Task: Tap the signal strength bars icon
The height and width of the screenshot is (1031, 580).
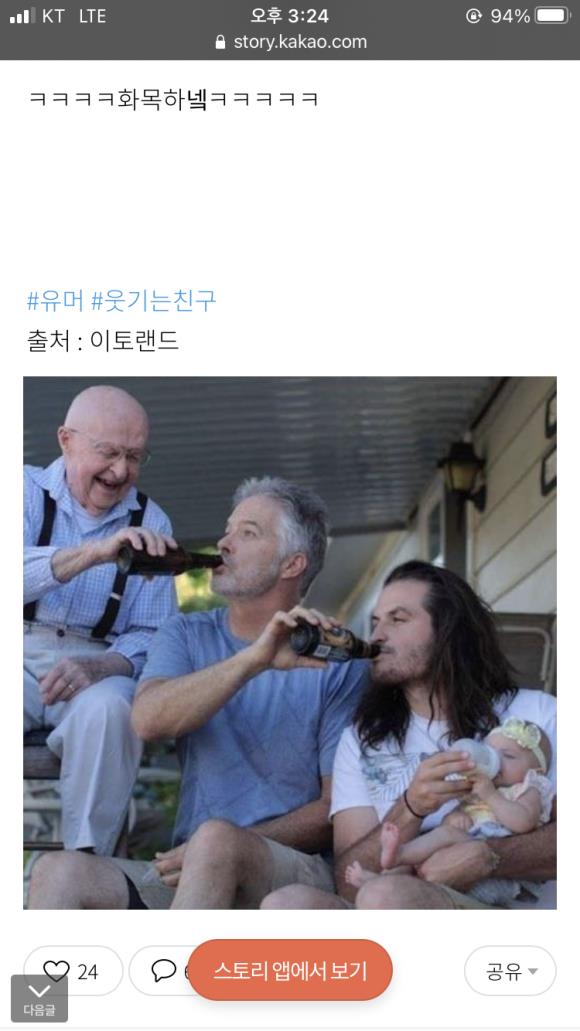Action: click(22, 16)
